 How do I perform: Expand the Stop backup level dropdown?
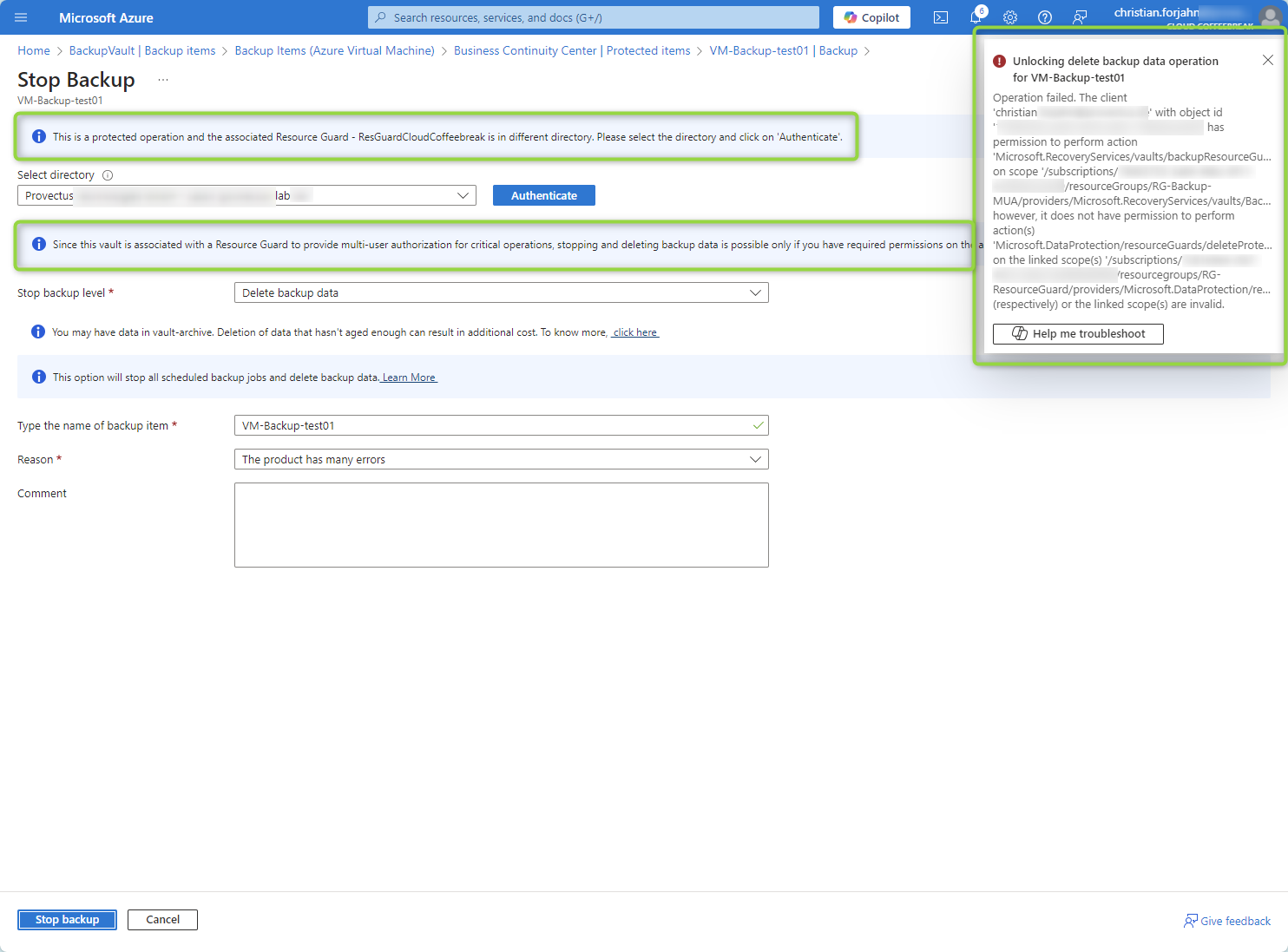point(502,292)
